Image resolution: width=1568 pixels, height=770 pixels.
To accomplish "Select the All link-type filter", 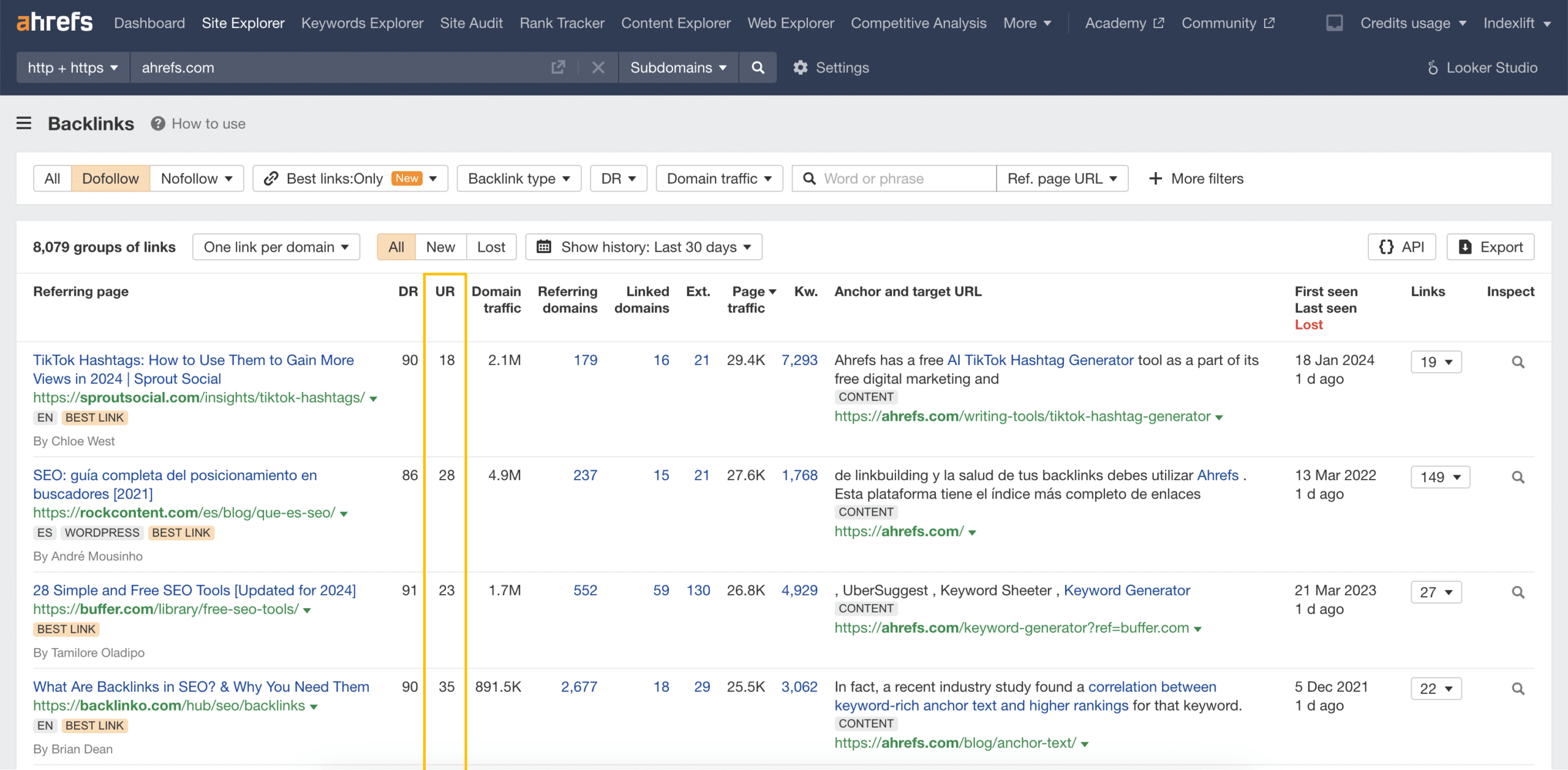I will (52, 179).
